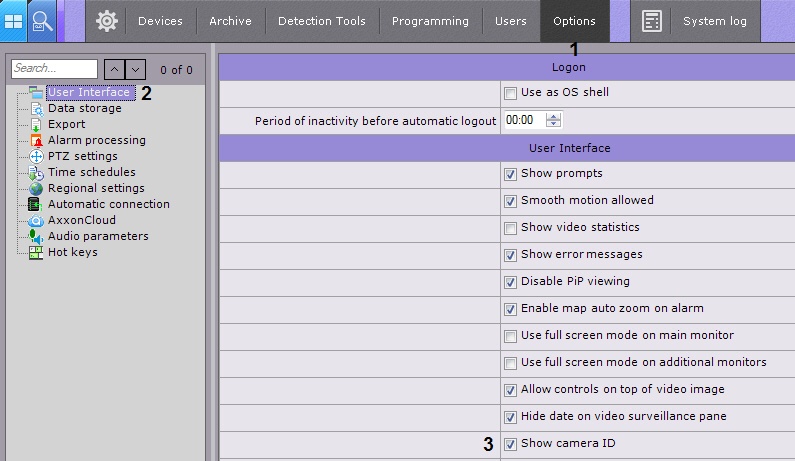Open the layouts grid view icon
Screen dimensions: 795x461
14,21
